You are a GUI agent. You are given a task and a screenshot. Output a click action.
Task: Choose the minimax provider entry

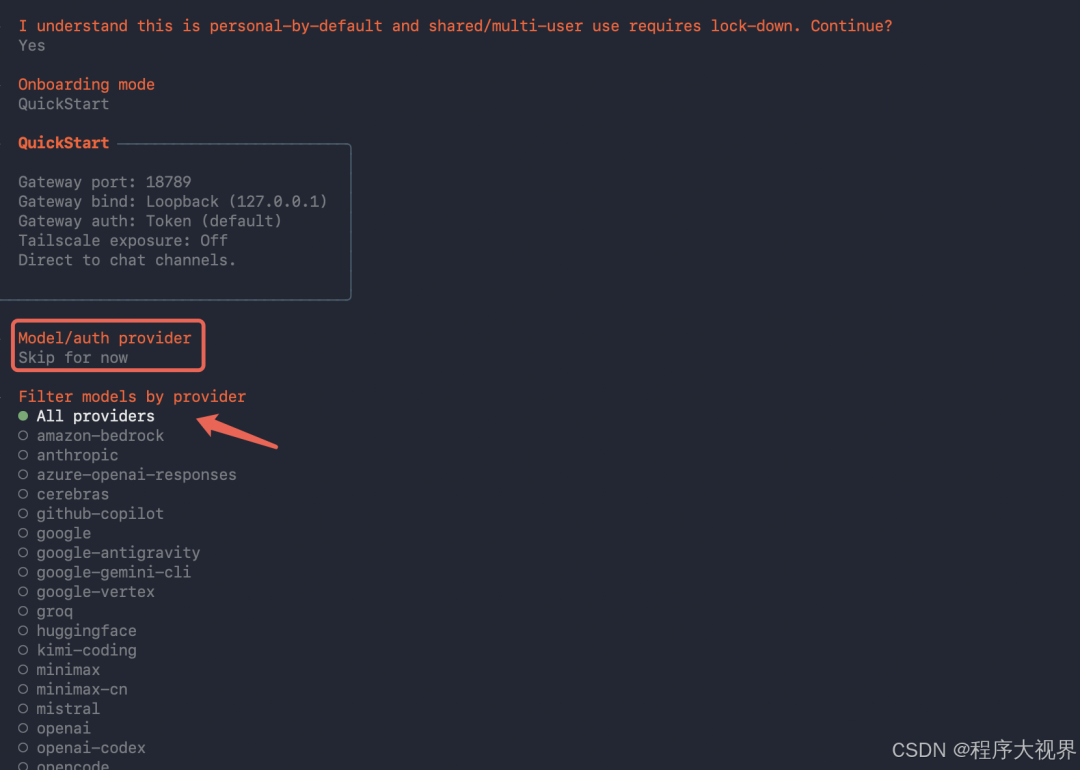coord(68,670)
